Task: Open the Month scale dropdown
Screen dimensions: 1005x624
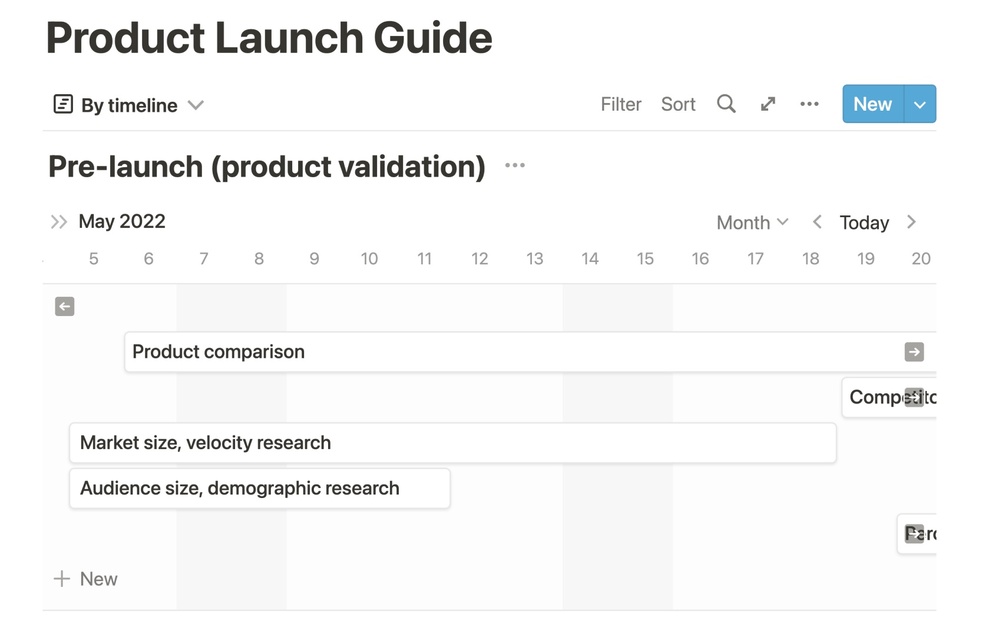Action: [x=752, y=222]
